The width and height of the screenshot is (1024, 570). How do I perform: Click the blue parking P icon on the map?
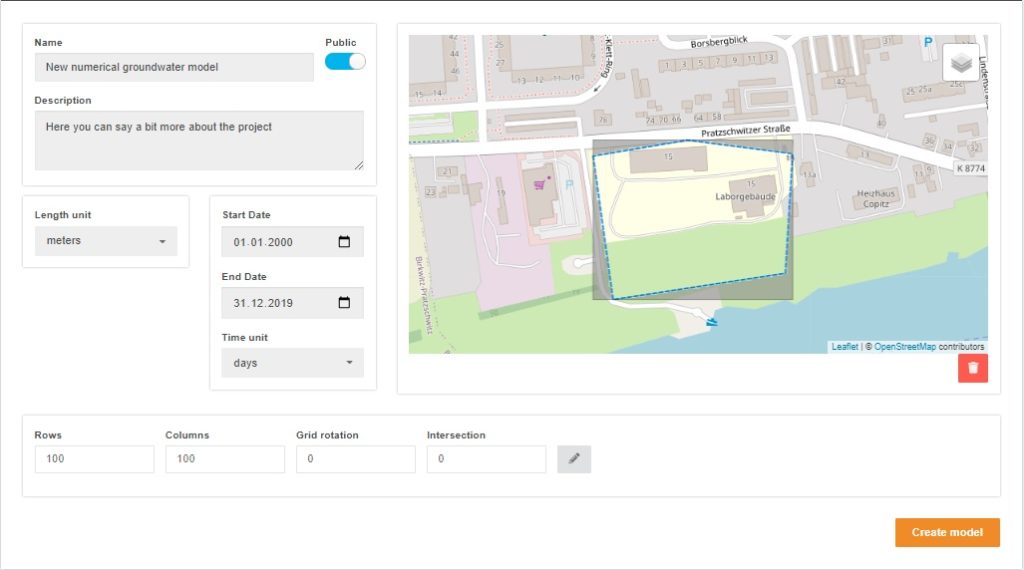point(927,43)
